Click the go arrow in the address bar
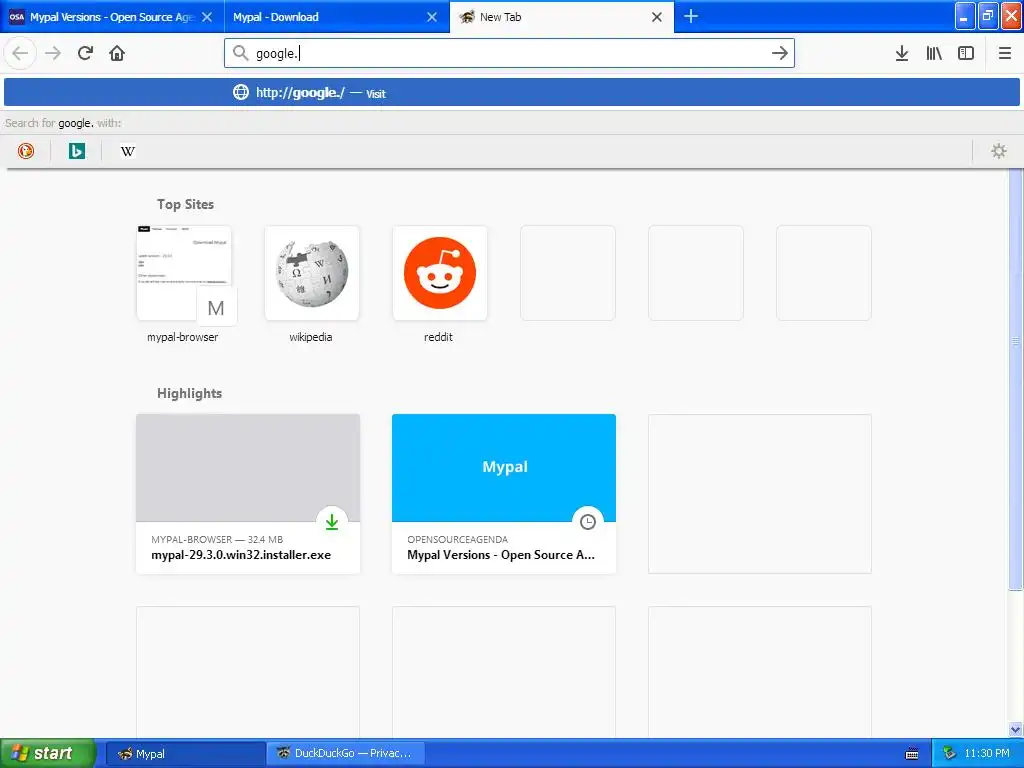 coord(779,53)
